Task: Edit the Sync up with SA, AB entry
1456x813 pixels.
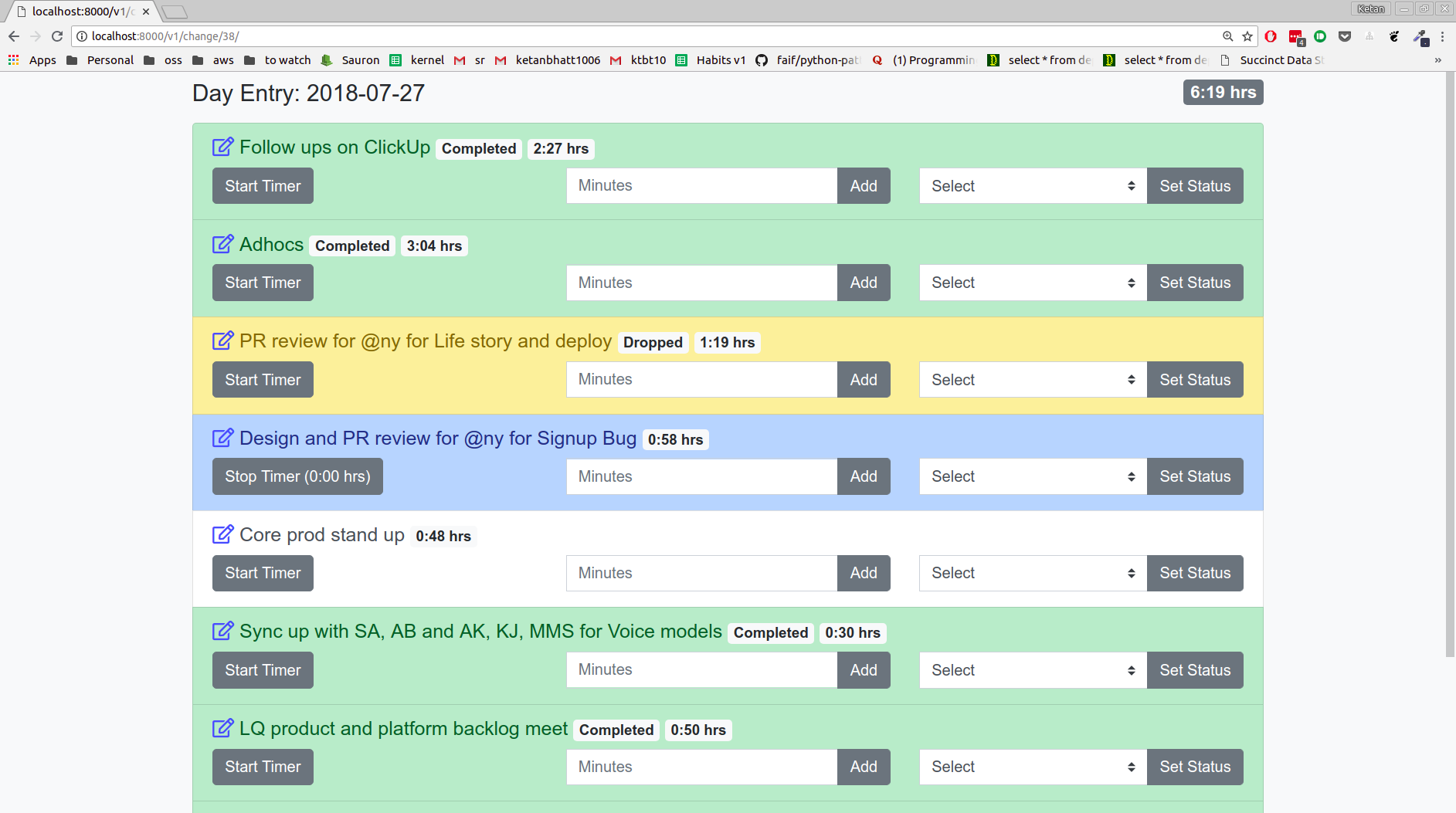Action: [x=222, y=631]
